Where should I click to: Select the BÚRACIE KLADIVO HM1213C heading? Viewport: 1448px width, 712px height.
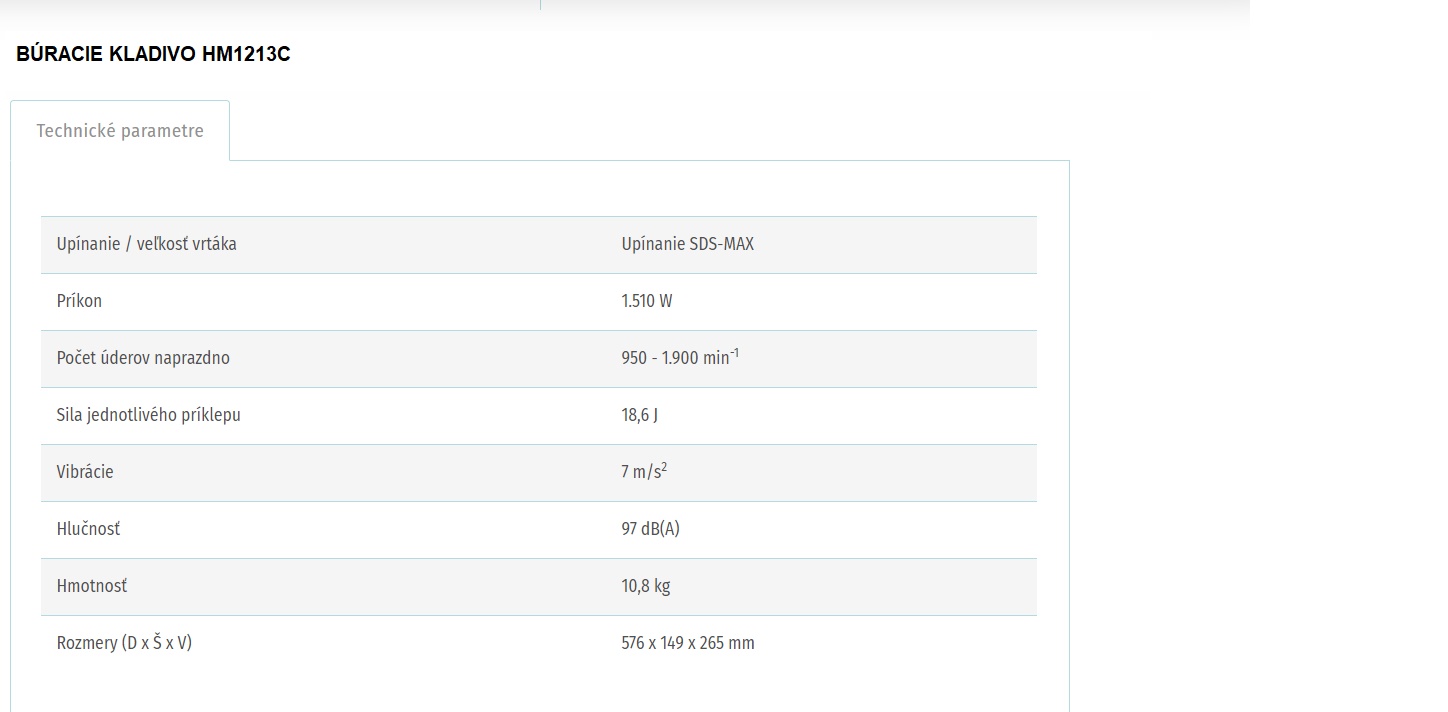153,55
